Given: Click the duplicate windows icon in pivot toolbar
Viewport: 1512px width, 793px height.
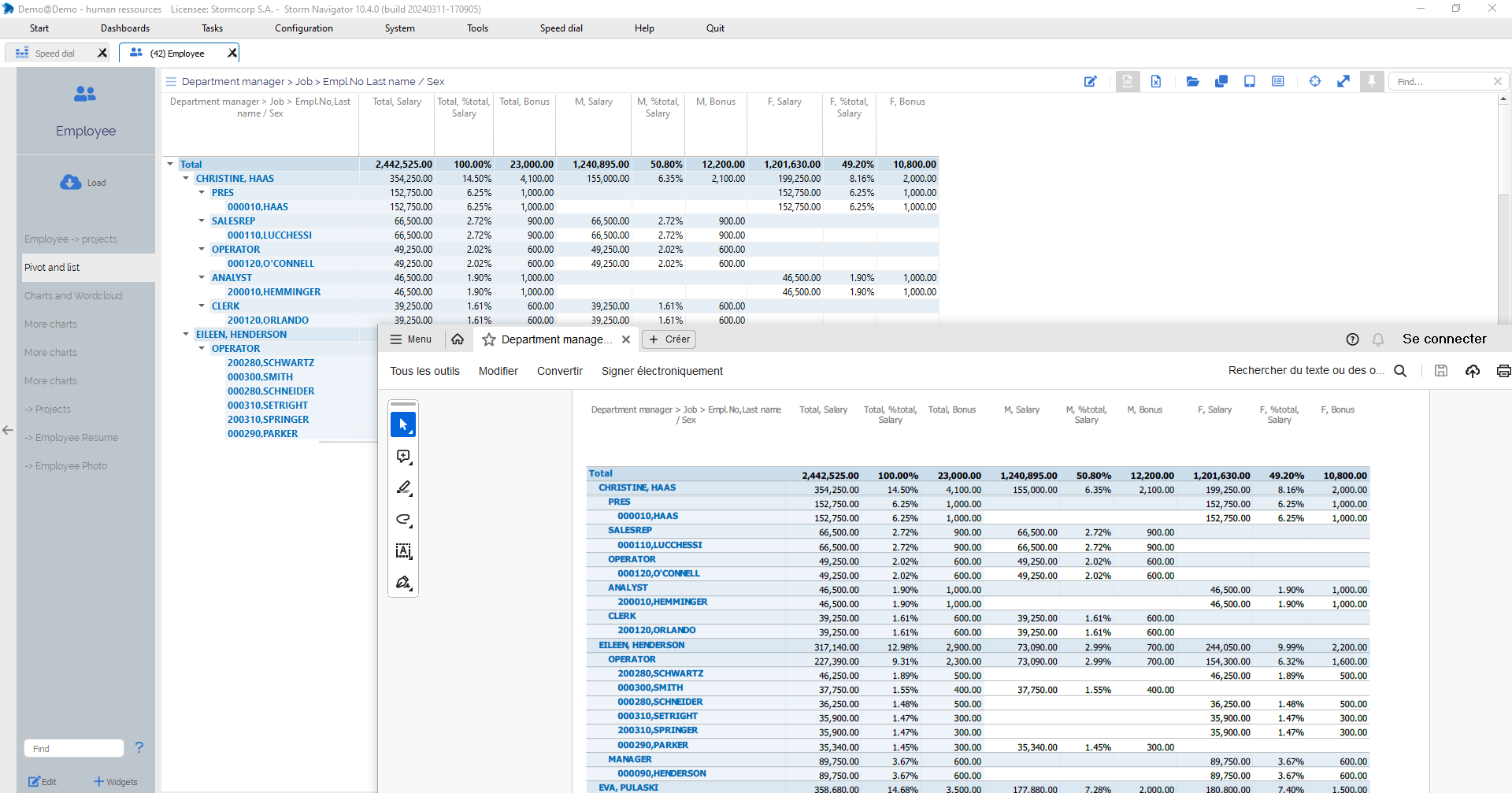Looking at the screenshot, I should pos(1221,81).
